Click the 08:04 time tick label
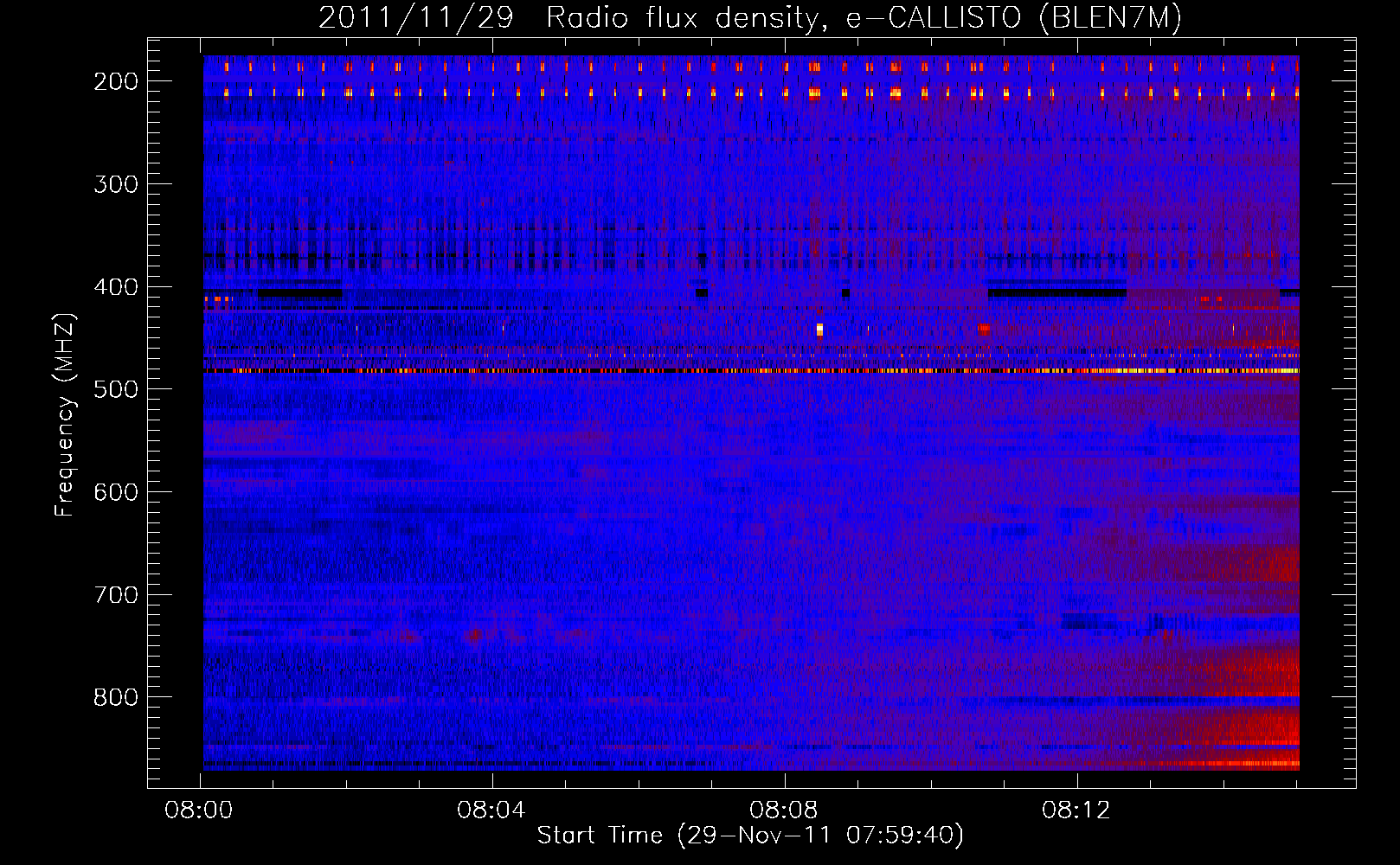 492,811
